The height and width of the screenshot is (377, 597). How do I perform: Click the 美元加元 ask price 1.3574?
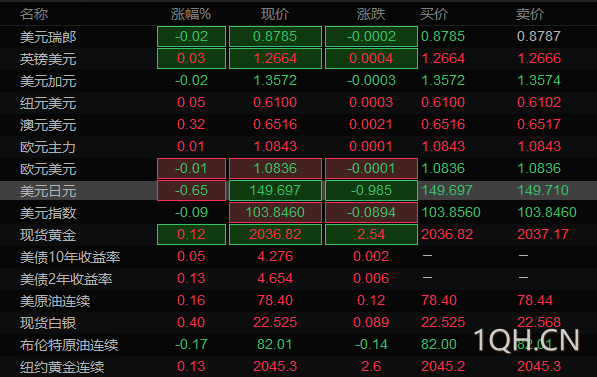[539, 80]
